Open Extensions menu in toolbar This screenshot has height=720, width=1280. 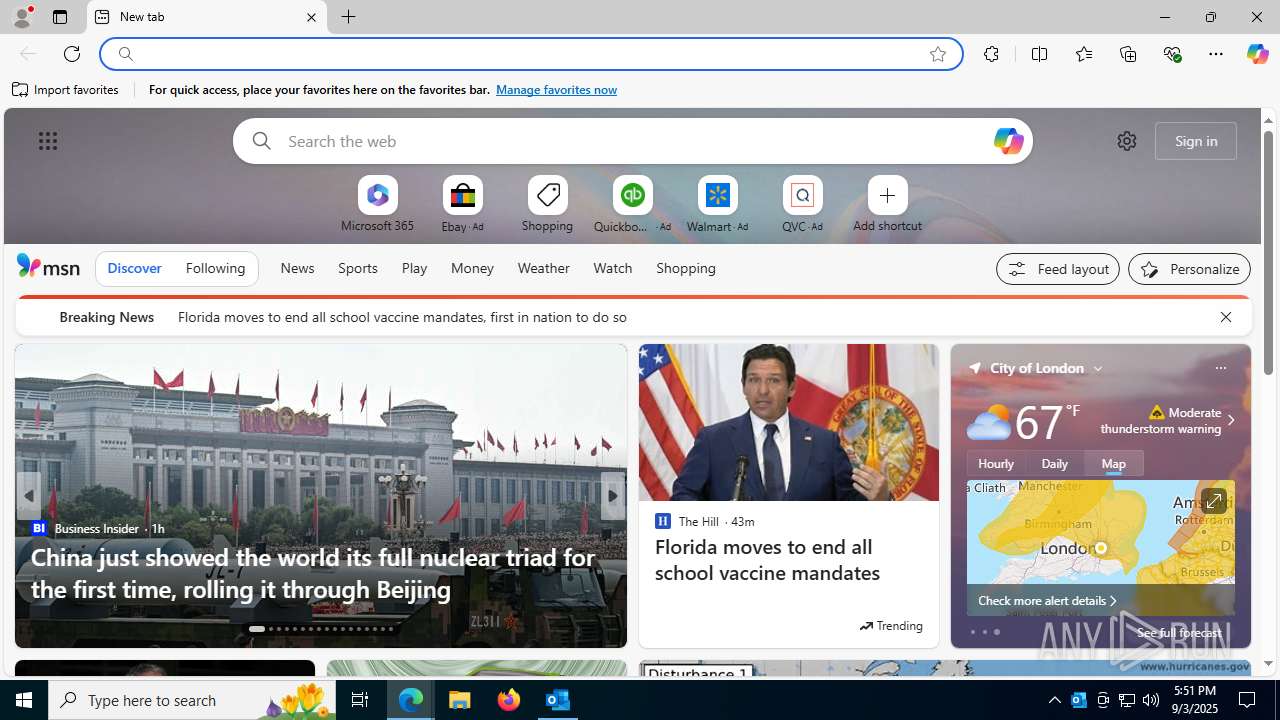pyautogui.click(x=991, y=54)
